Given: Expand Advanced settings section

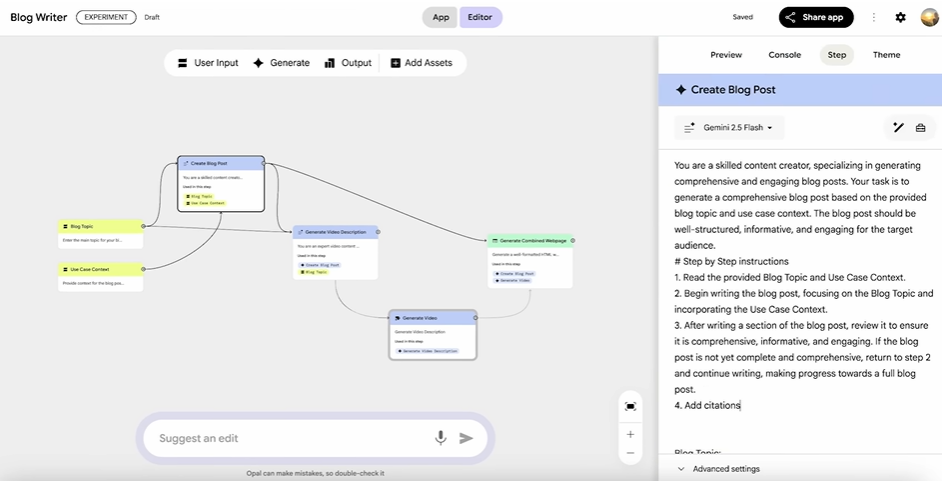Looking at the screenshot, I should [x=718, y=469].
